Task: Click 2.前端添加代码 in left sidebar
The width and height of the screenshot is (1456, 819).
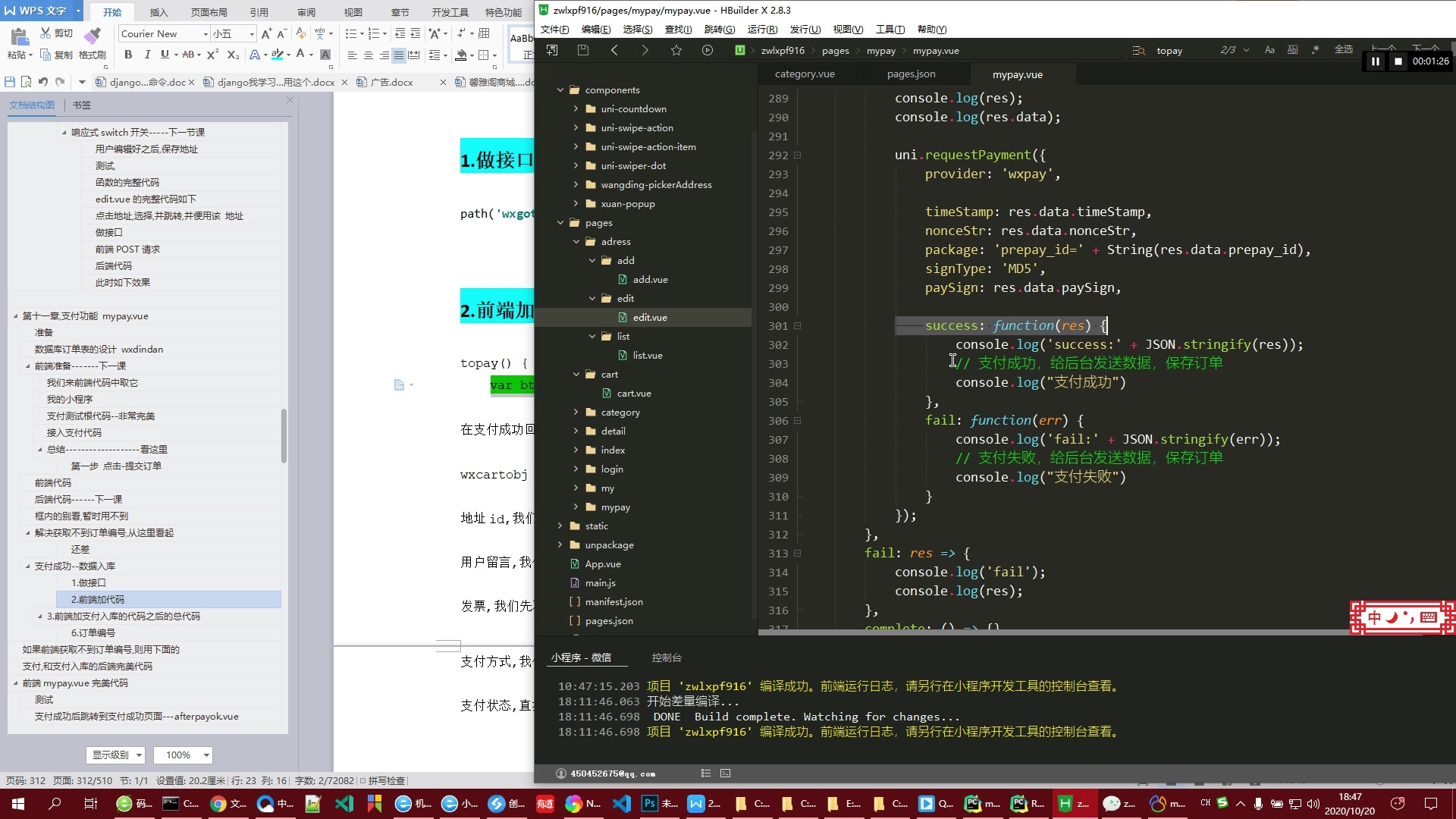Action: point(99,599)
